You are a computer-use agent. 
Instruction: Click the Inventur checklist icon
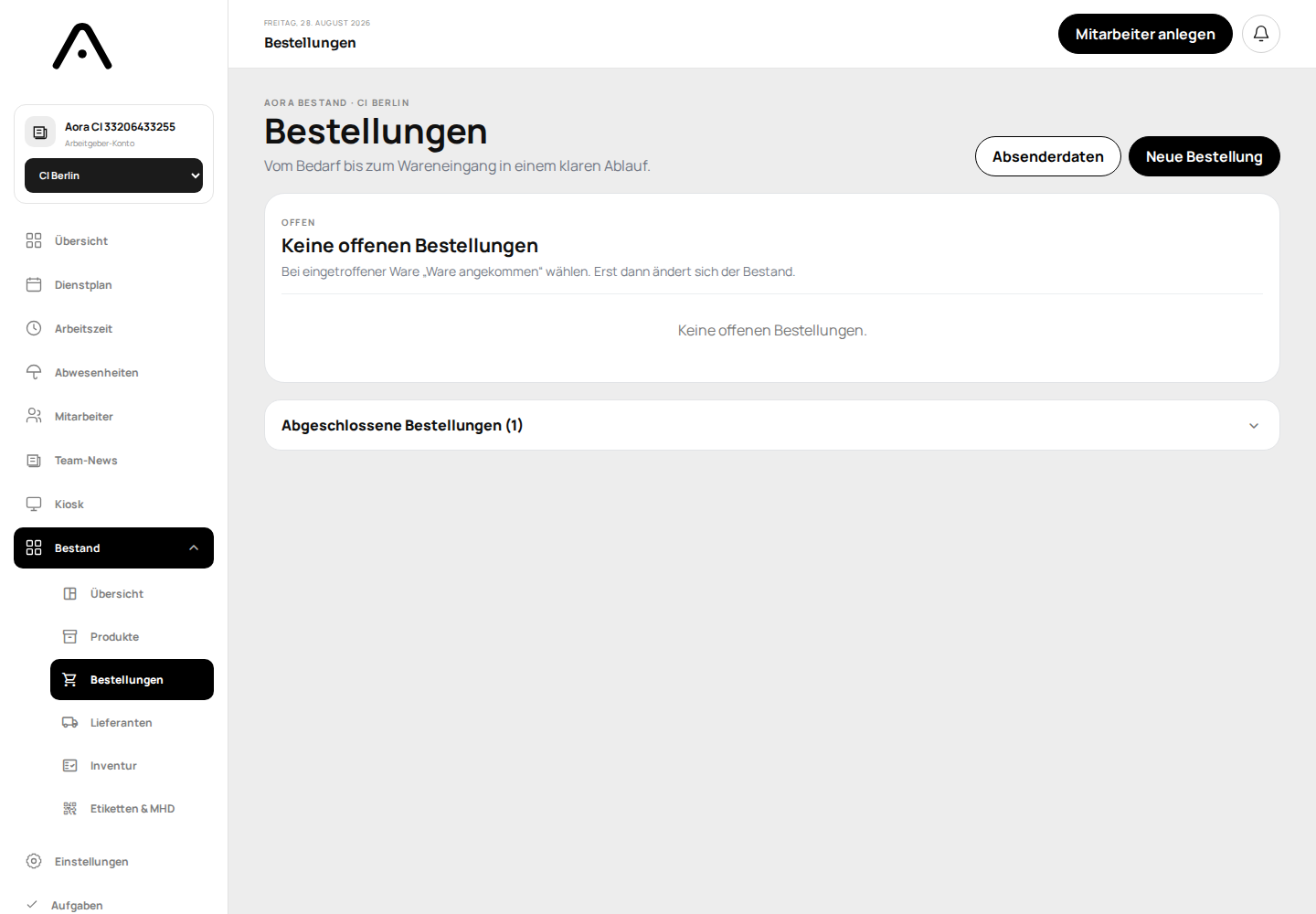(x=69, y=765)
